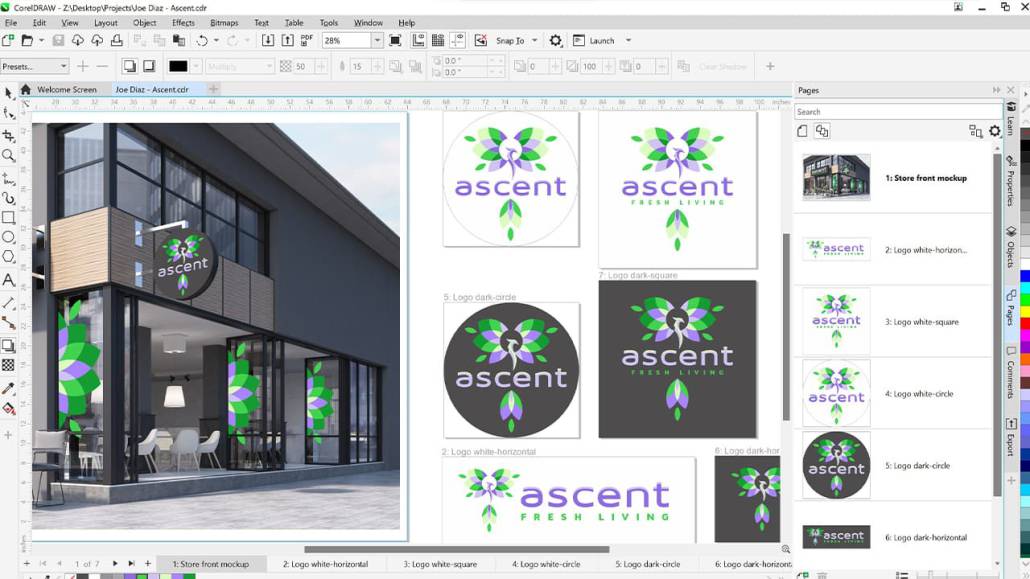
Task: Expand the Launch dropdown arrow
Action: click(x=627, y=40)
